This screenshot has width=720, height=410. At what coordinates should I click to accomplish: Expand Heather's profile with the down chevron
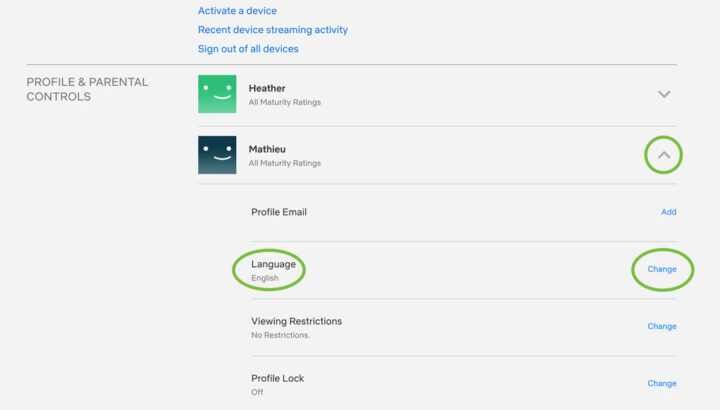tap(664, 94)
